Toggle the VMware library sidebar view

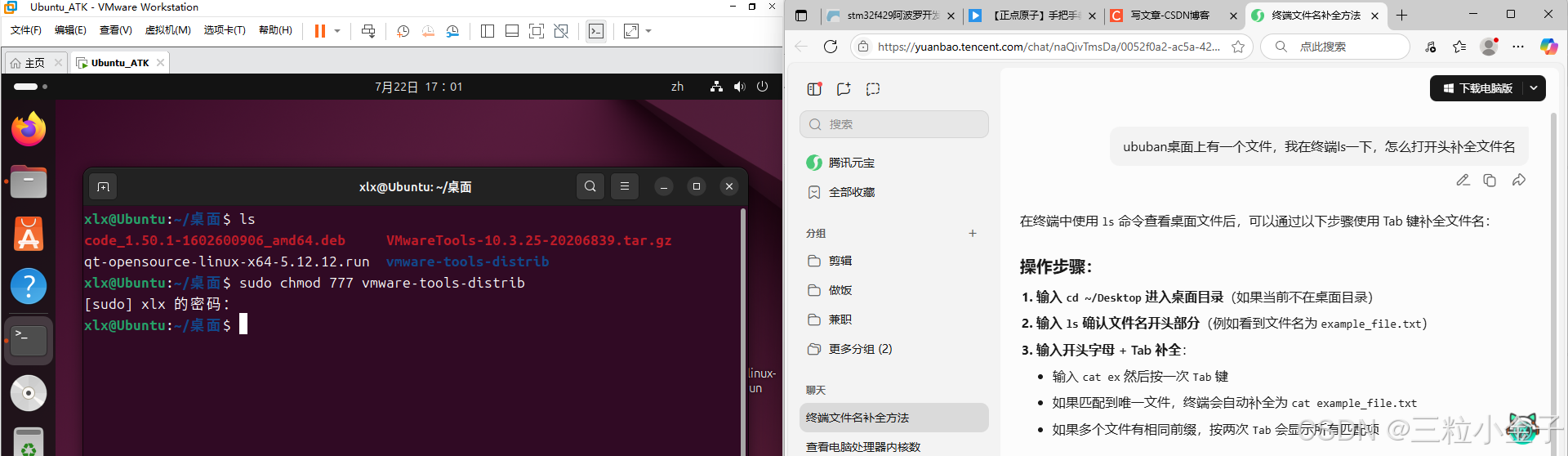tap(488, 31)
